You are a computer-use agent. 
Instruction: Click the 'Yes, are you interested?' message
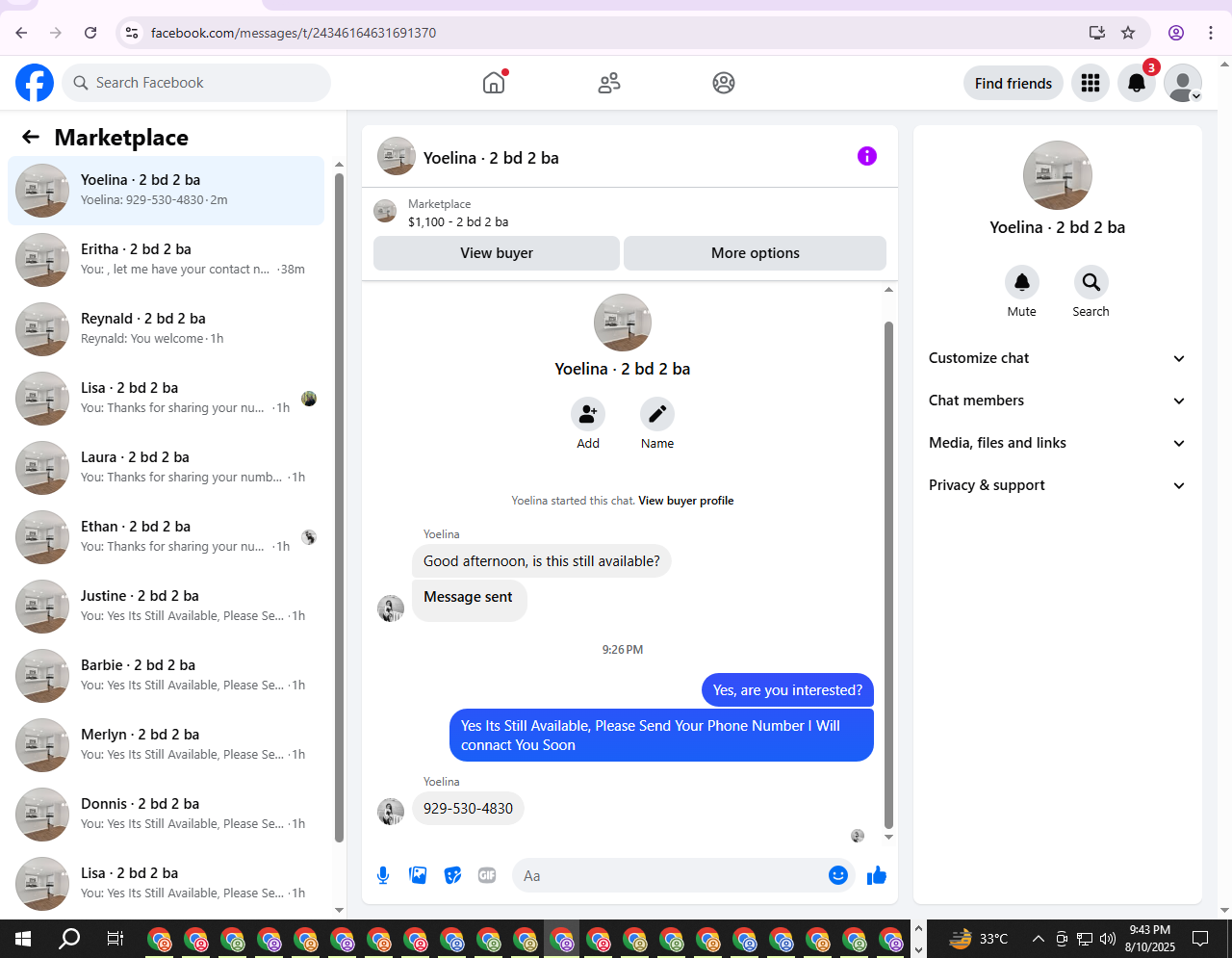(787, 690)
